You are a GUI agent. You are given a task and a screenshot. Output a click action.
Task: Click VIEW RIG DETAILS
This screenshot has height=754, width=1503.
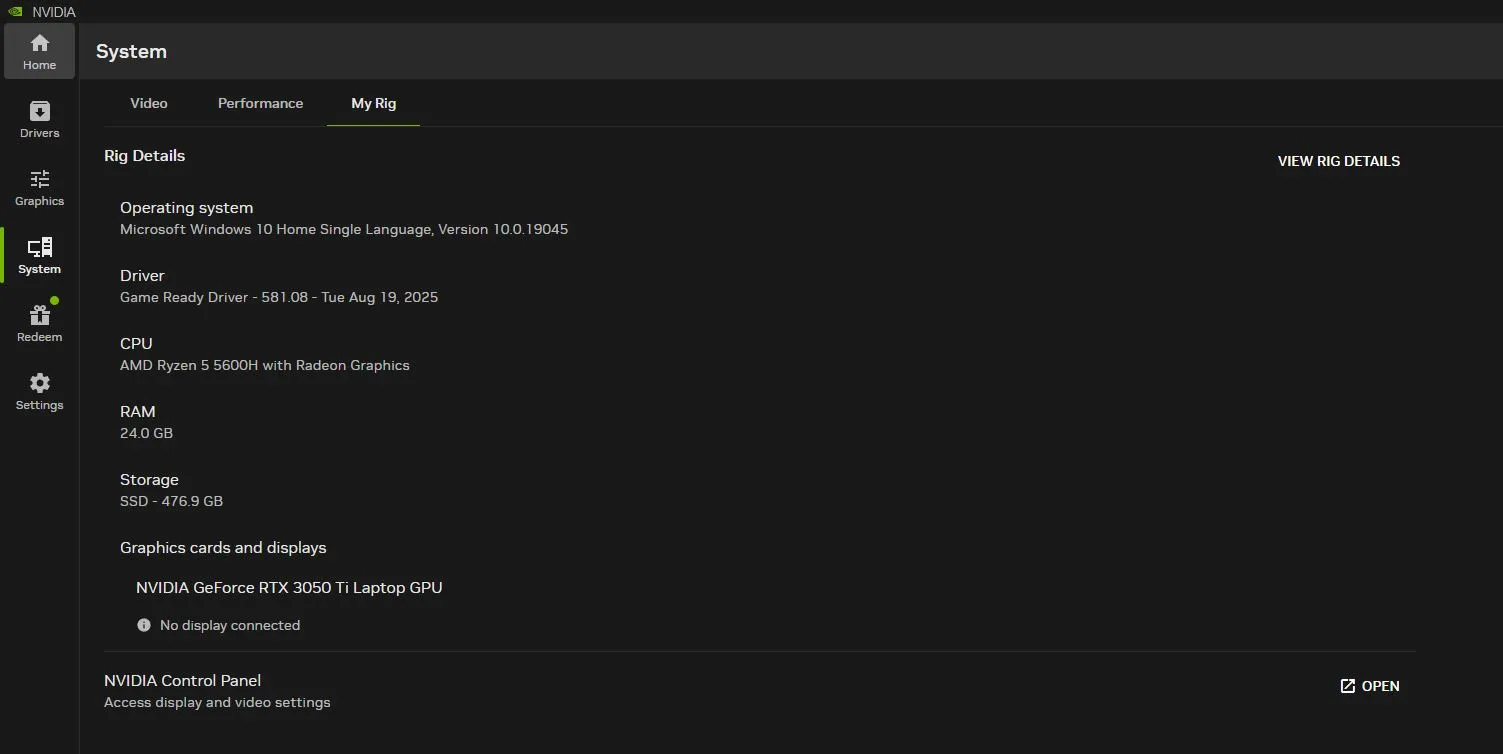click(x=1338, y=161)
